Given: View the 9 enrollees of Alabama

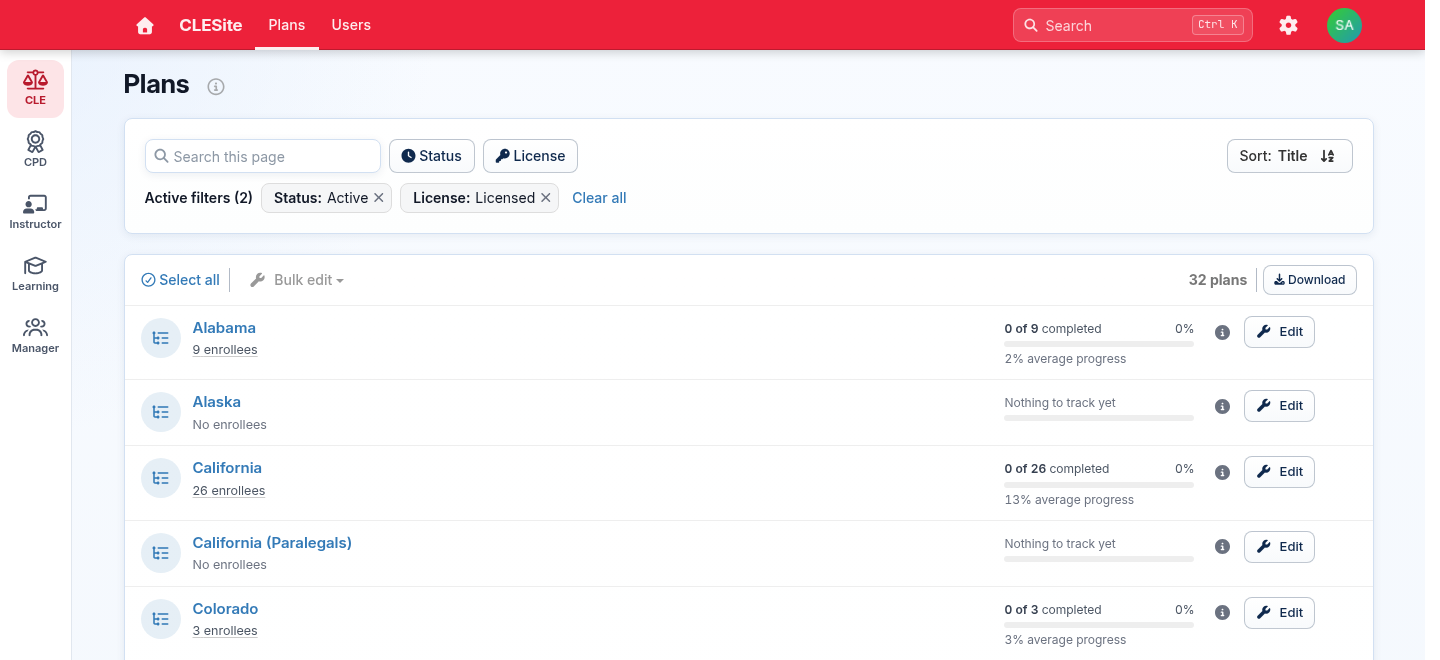Looking at the screenshot, I should [225, 350].
